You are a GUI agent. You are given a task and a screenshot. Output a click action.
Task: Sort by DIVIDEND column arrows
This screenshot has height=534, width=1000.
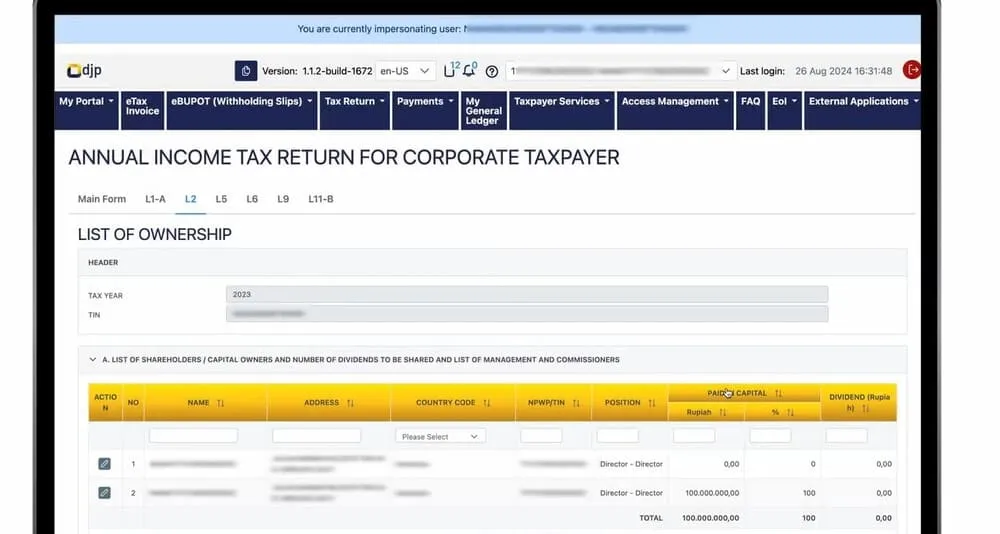865,408
